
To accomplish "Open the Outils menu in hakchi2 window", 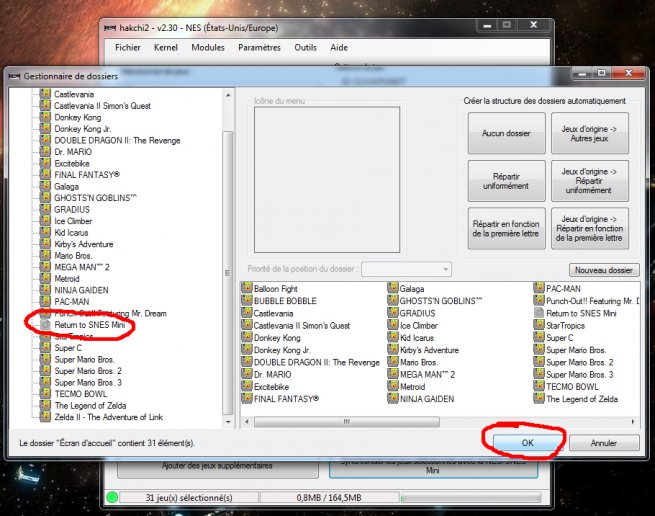I will click(x=305, y=48).
